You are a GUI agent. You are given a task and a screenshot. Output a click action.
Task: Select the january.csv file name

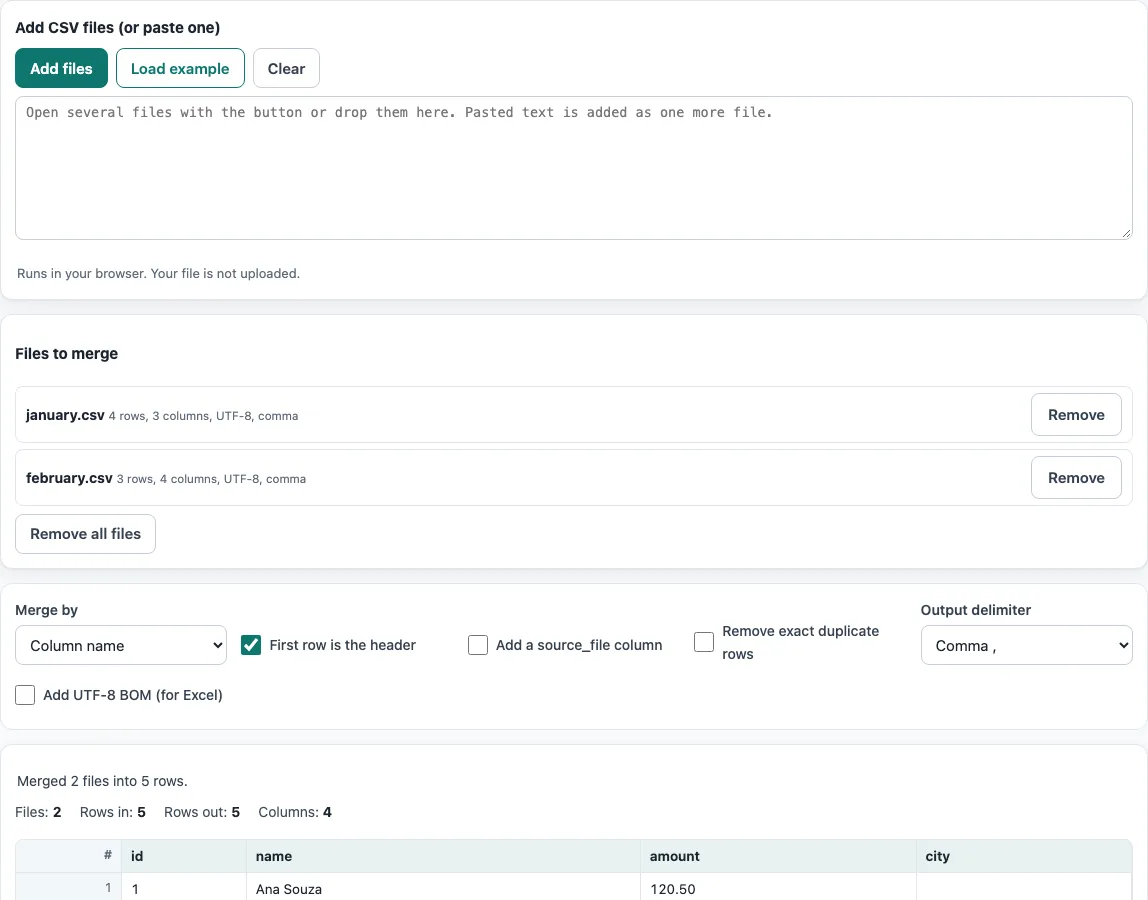point(65,415)
